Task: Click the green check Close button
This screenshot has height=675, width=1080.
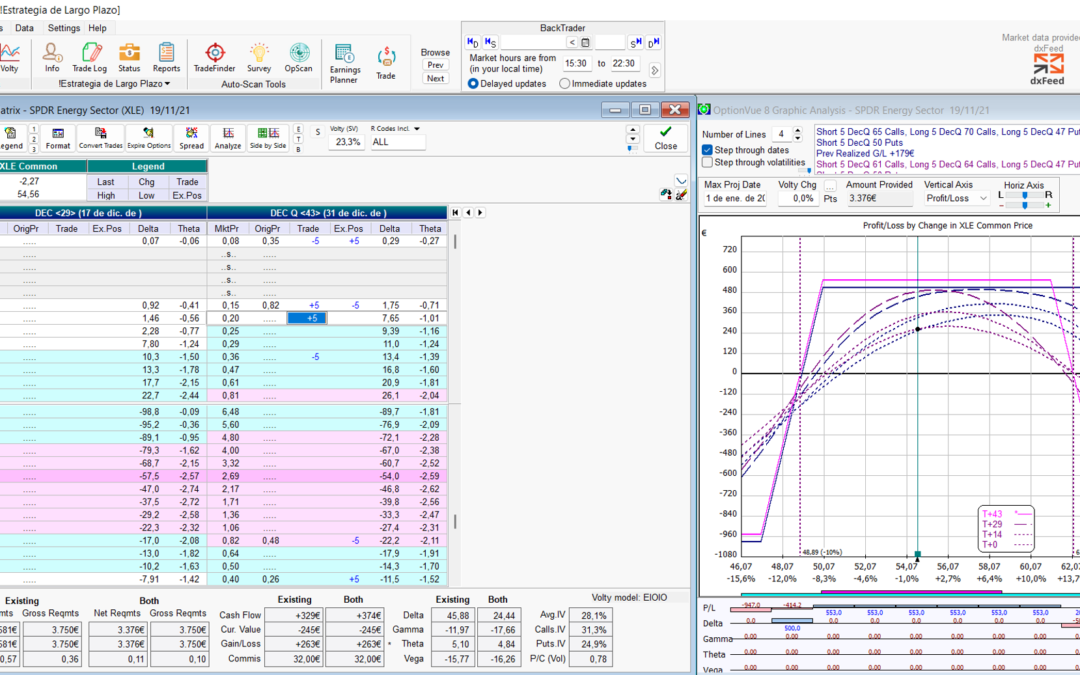Action: tap(665, 138)
